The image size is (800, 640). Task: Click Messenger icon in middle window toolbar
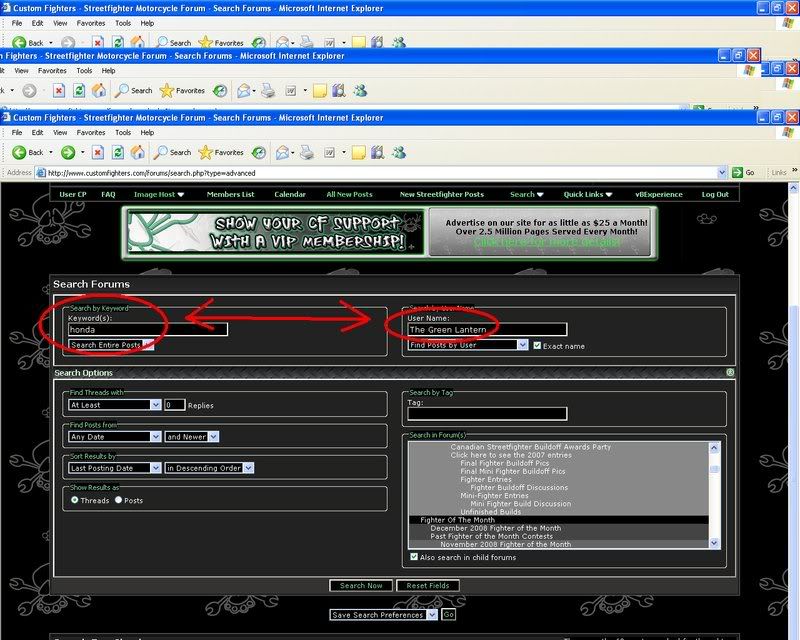(360, 91)
